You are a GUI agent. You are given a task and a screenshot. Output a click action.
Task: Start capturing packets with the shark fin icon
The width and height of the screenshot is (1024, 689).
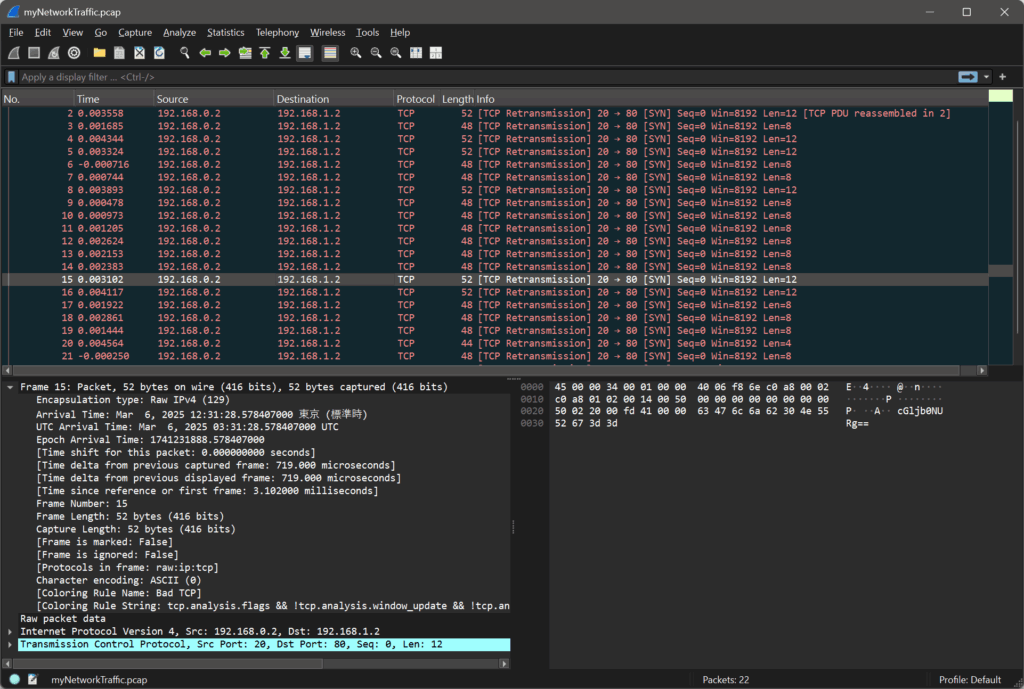click(14, 53)
